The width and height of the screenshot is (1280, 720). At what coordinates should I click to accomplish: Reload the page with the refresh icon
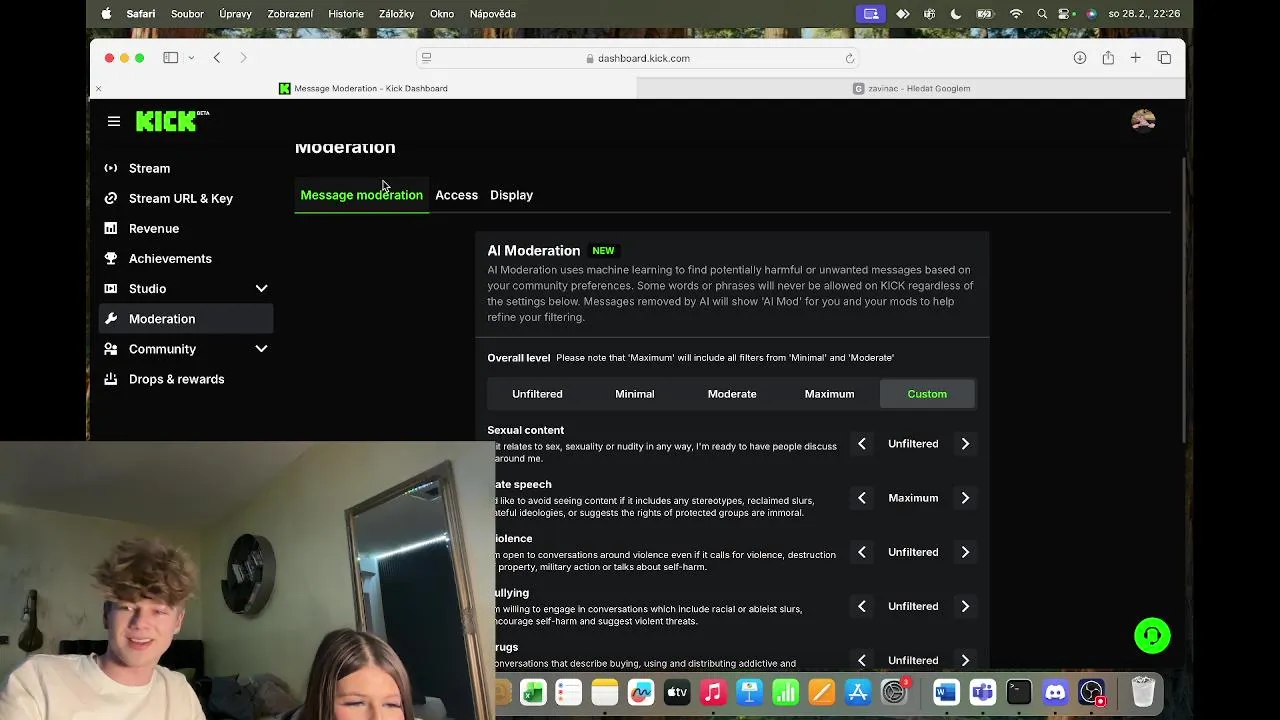850,58
